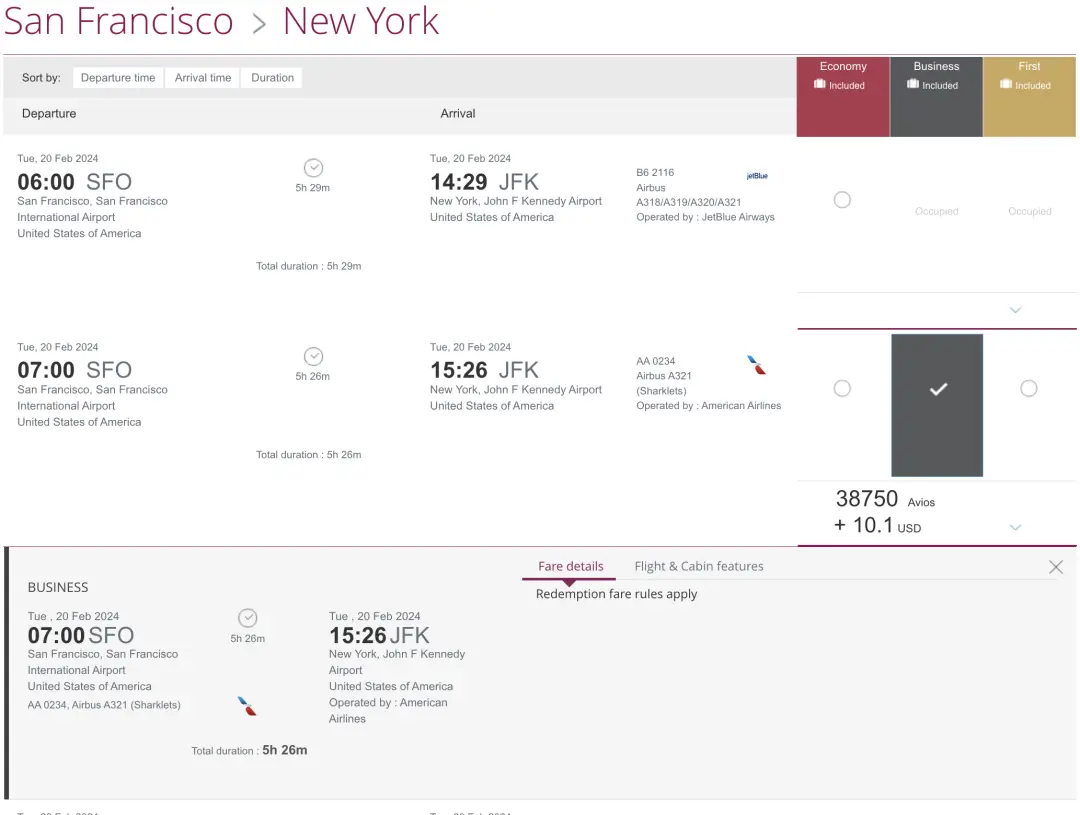Image resolution: width=1080 pixels, height=815 pixels.
Task: Select Economy for the 06:00 JetBlue flight
Action: click(x=842, y=200)
